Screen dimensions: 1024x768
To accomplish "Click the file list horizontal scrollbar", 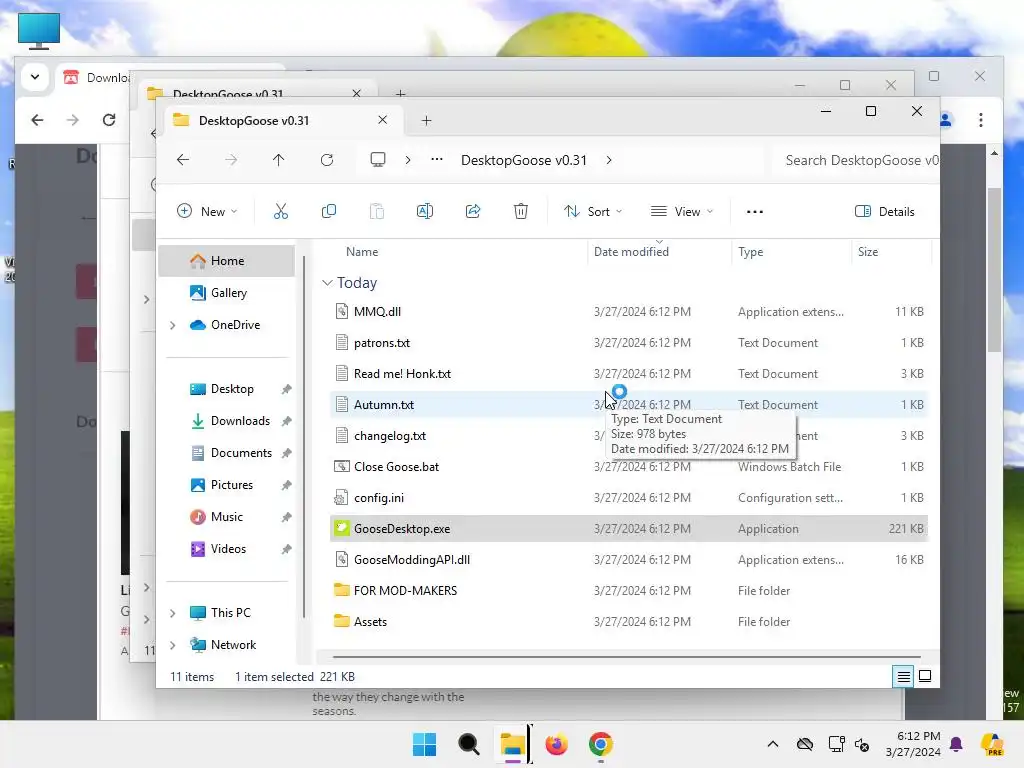I will [x=626, y=656].
